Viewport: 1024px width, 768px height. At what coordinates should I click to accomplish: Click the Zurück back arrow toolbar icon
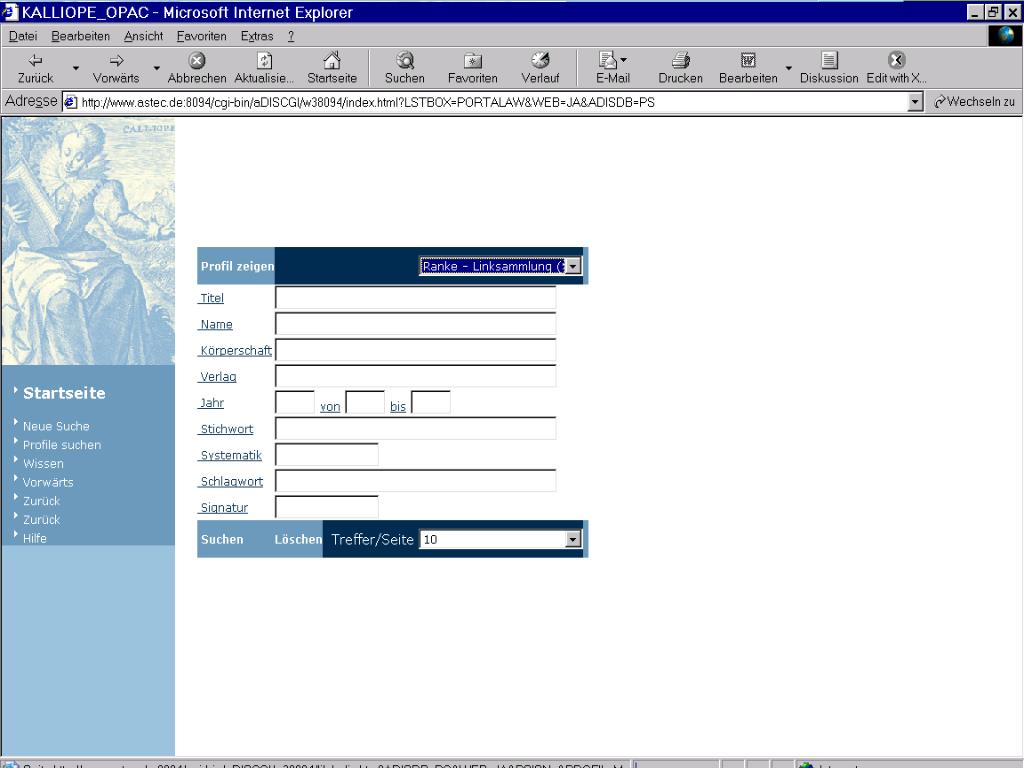coord(36,61)
